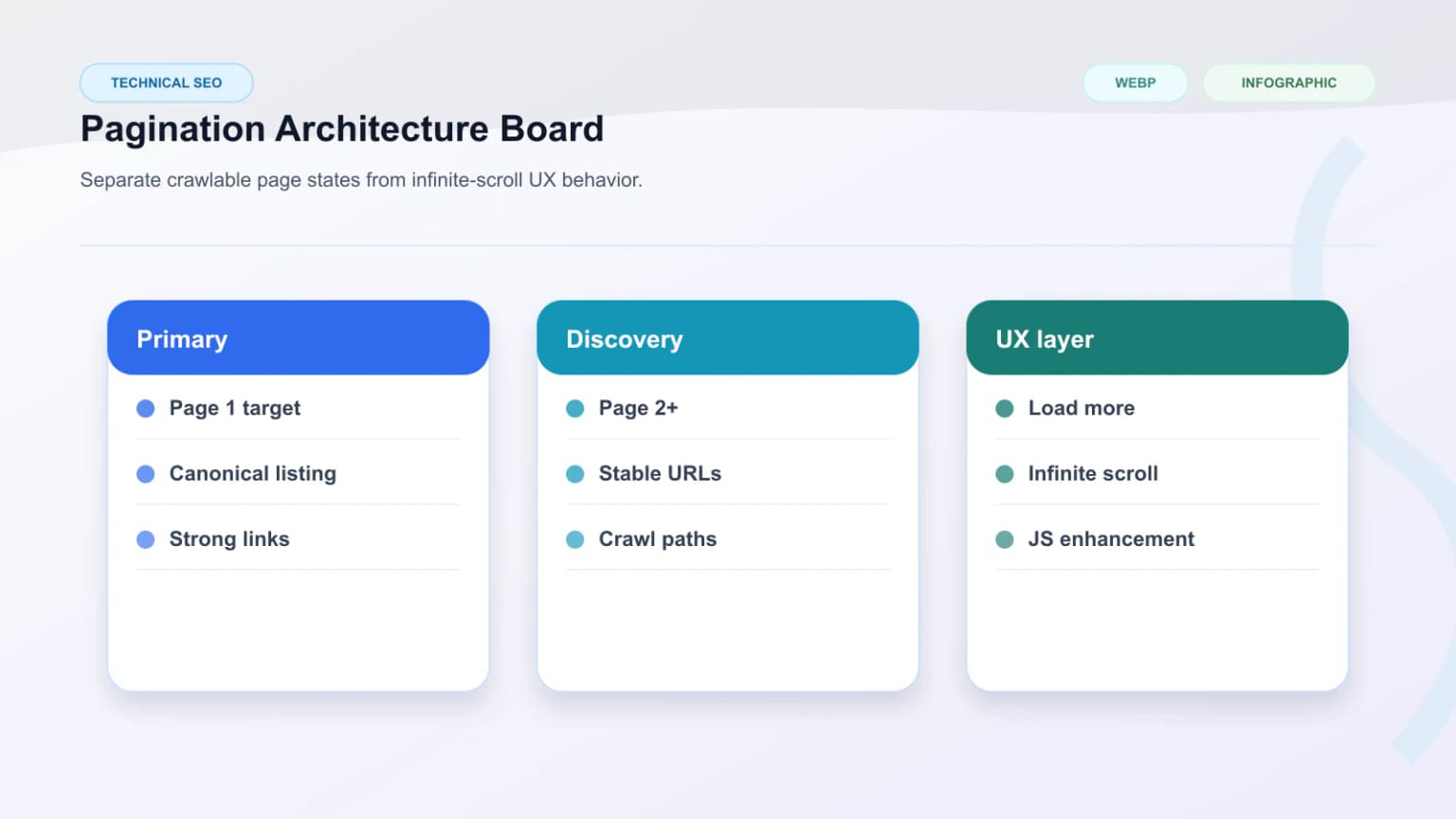1456x819 pixels.
Task: Click the blue bullet beside Canonical listing
Action: tap(146, 474)
